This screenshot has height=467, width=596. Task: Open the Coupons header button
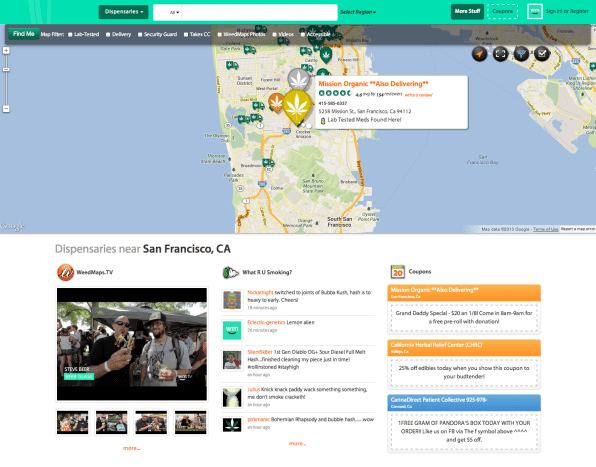(502, 11)
